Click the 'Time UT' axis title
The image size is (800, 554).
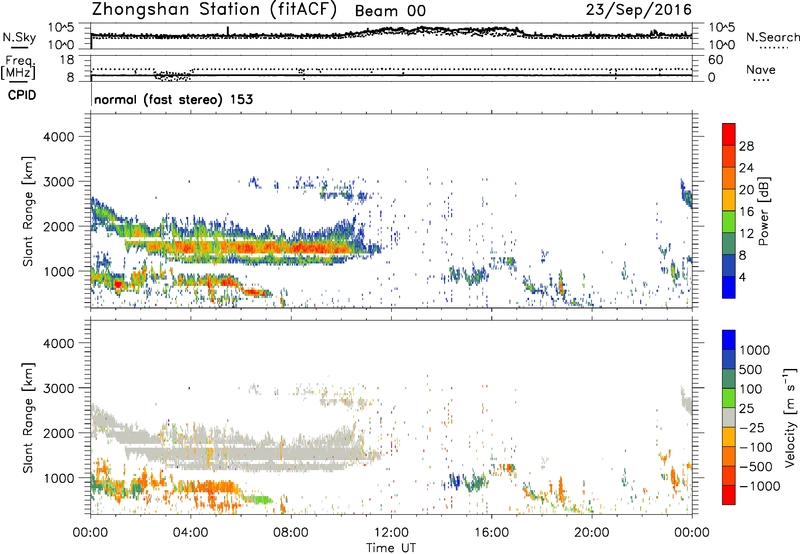[x=391, y=548]
